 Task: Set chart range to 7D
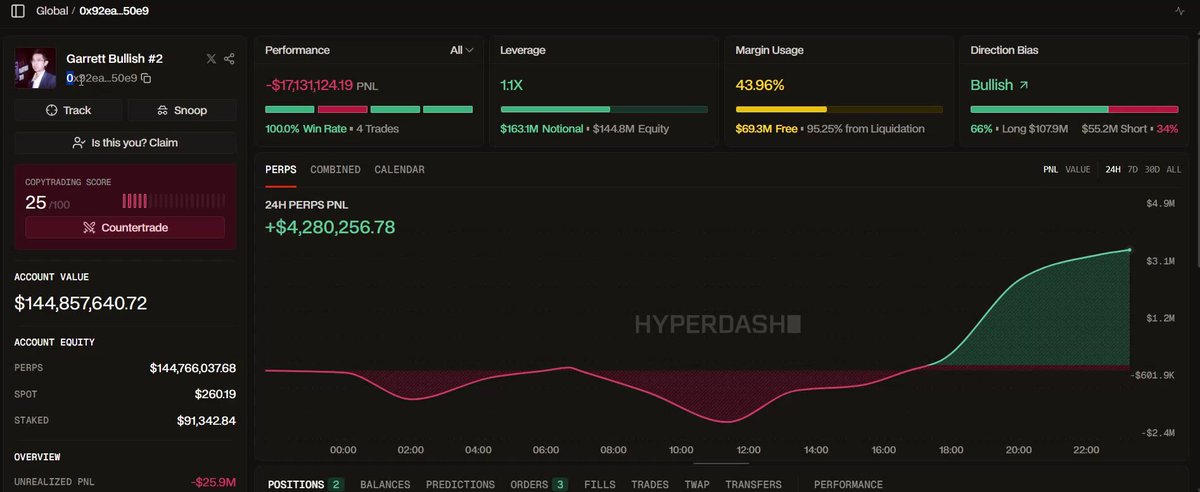pos(1133,170)
